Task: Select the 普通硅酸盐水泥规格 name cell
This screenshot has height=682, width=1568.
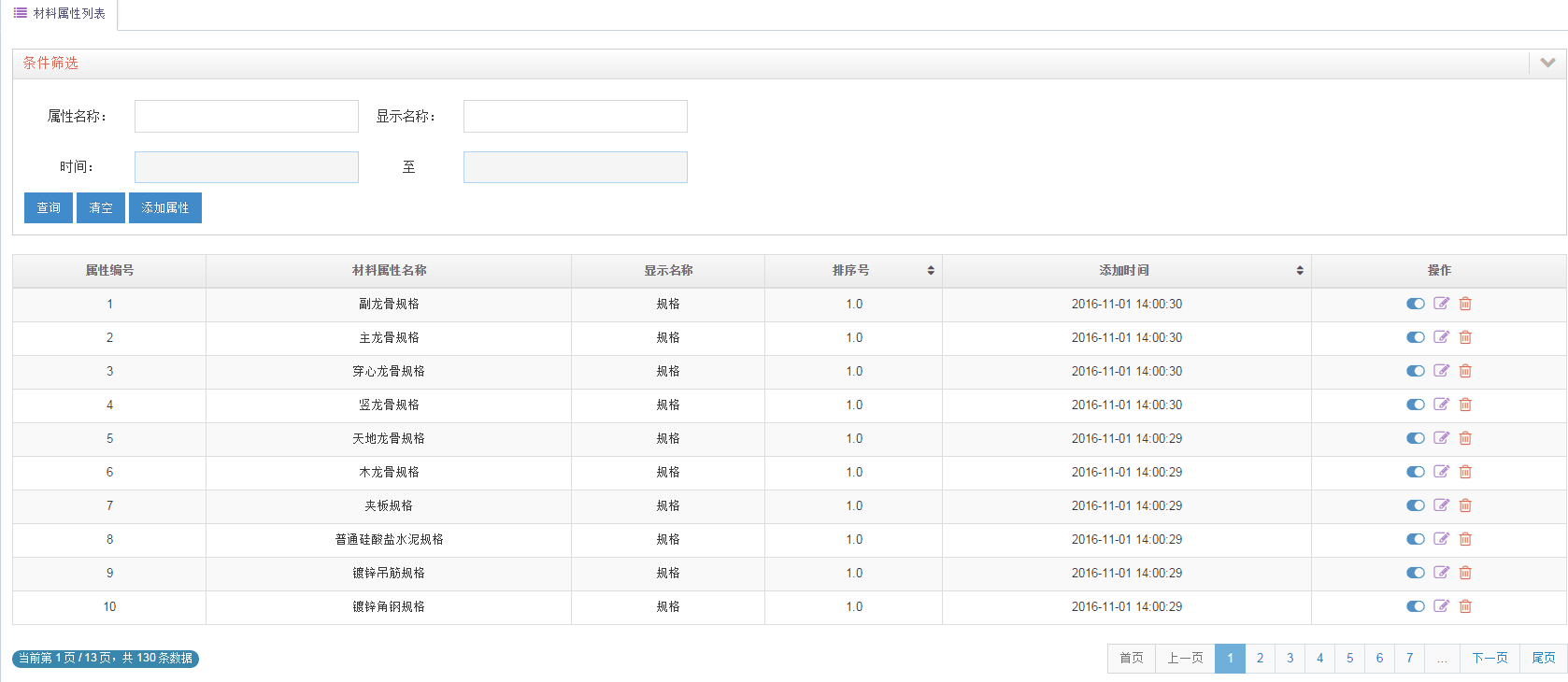Action: click(389, 539)
